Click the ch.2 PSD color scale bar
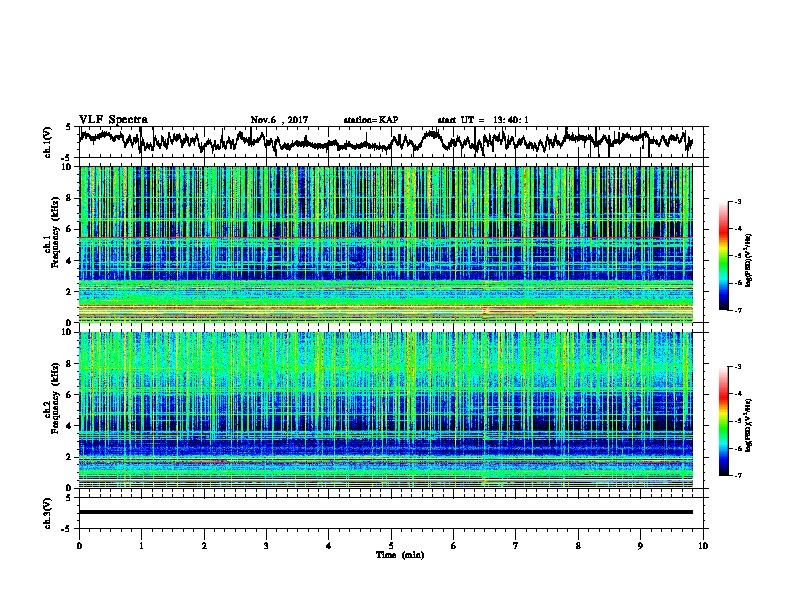This screenshot has height=612, width=792. 723,421
